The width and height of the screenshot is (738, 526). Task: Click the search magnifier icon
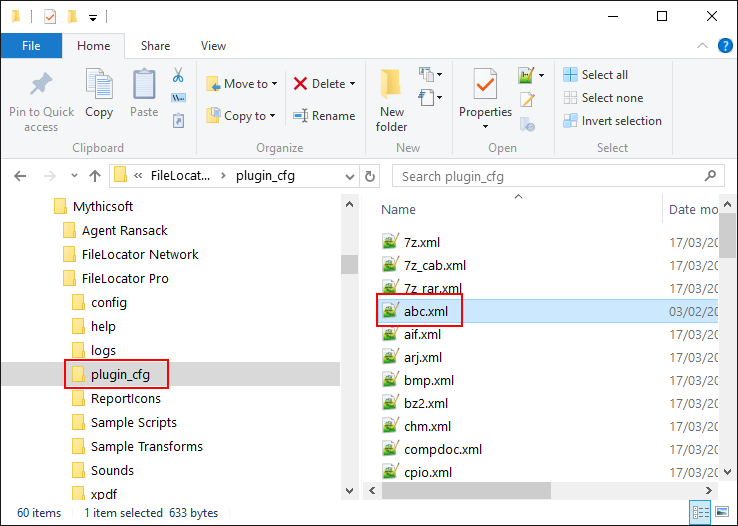click(x=710, y=176)
